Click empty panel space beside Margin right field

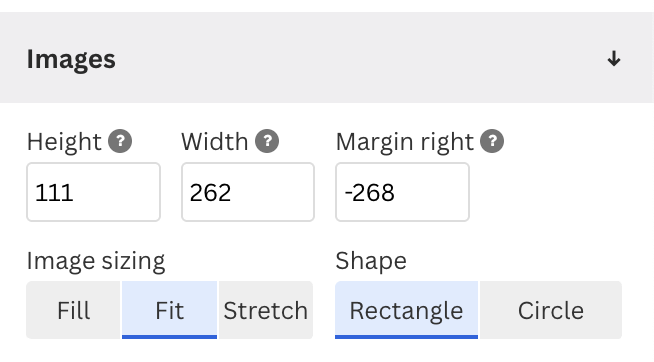pyautogui.click(x=559, y=192)
